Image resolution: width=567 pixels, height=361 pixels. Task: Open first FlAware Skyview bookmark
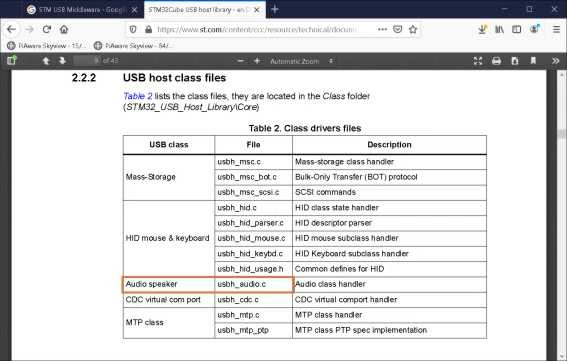click(x=47, y=46)
